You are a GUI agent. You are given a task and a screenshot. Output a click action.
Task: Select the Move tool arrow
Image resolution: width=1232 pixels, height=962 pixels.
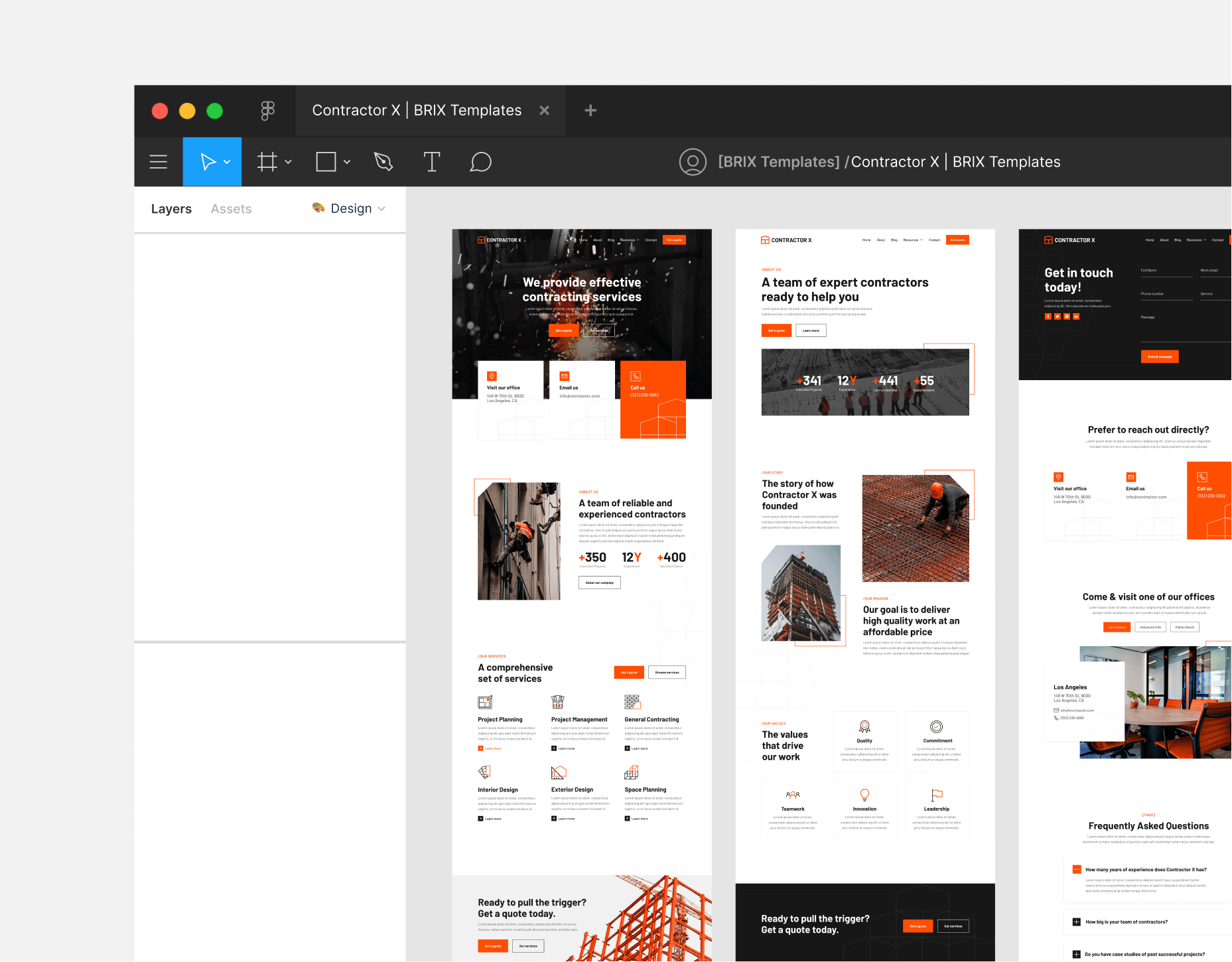pyautogui.click(x=208, y=162)
